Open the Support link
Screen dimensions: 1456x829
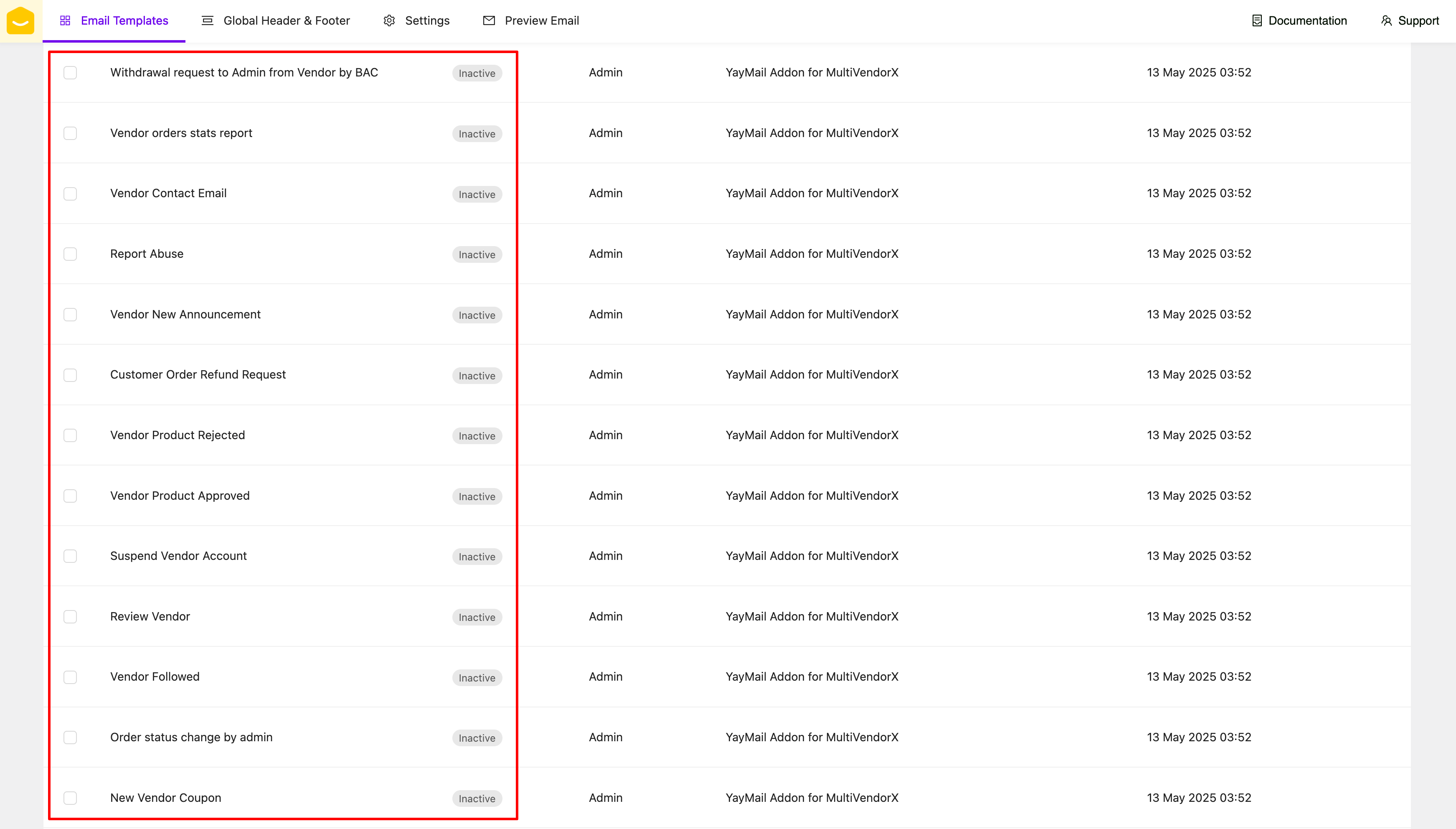(x=1418, y=21)
